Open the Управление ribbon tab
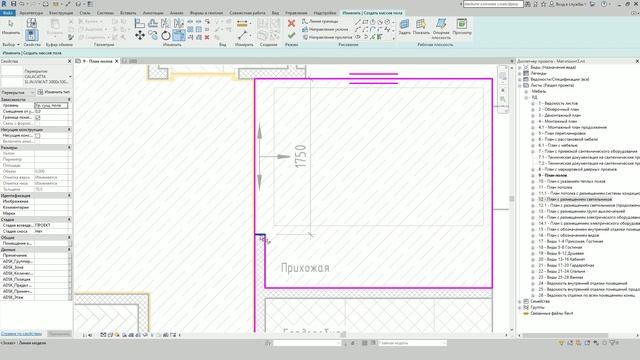Image resolution: width=640 pixels, height=360 pixels. point(296,13)
